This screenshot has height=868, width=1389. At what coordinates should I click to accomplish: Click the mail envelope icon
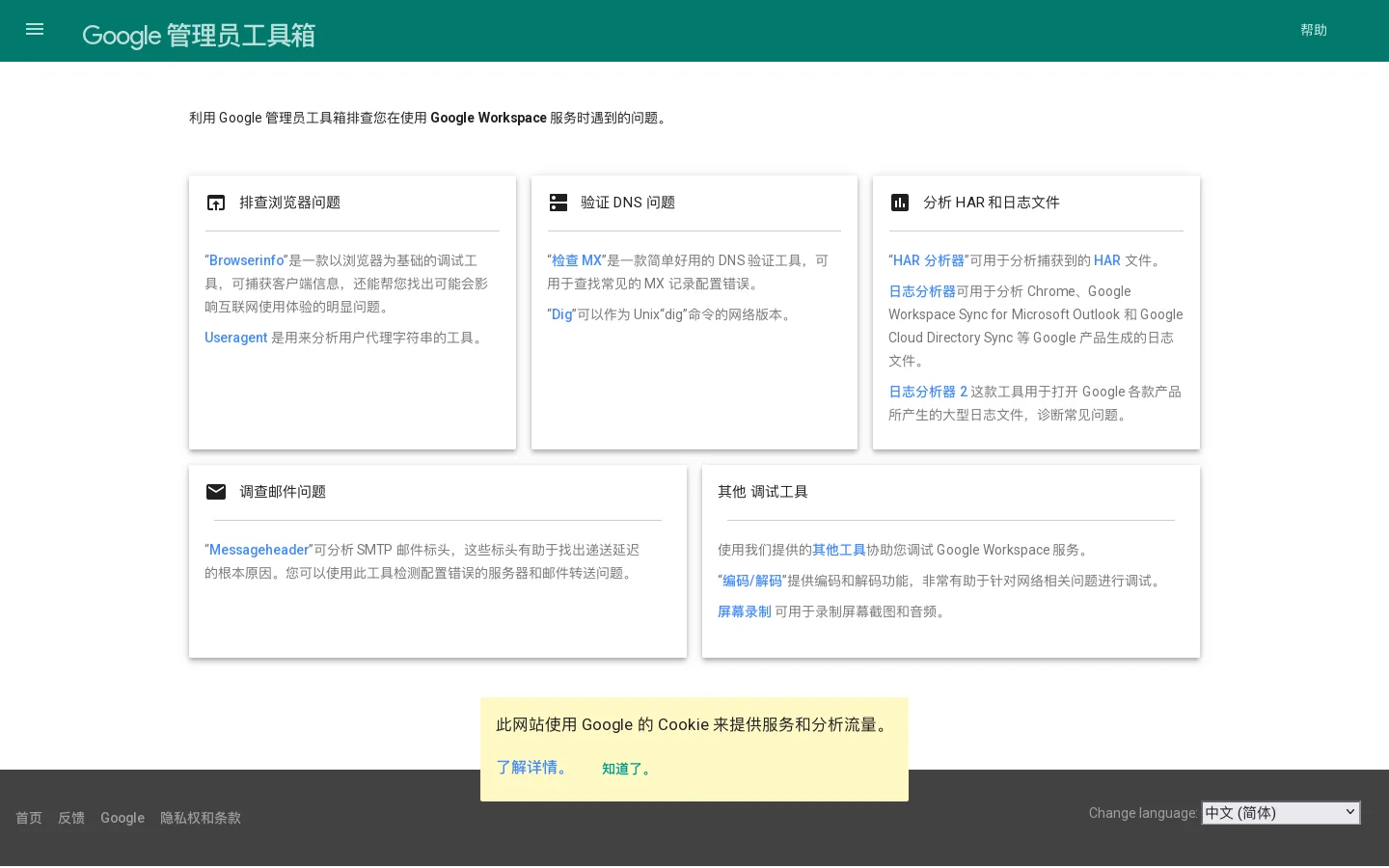[216, 492]
